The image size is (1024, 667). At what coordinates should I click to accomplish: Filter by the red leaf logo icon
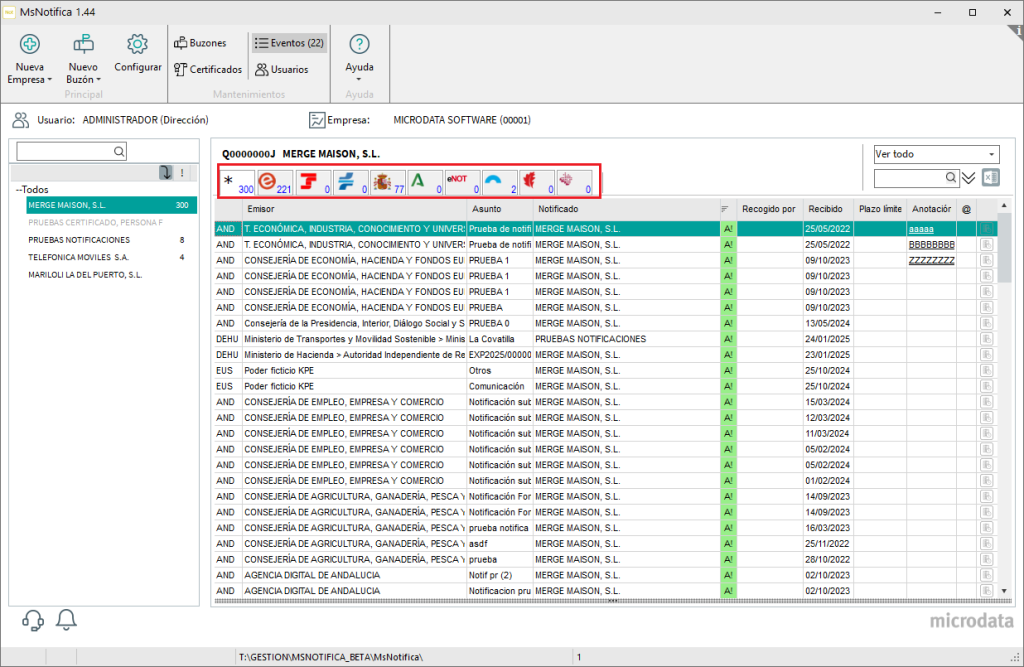click(537, 182)
